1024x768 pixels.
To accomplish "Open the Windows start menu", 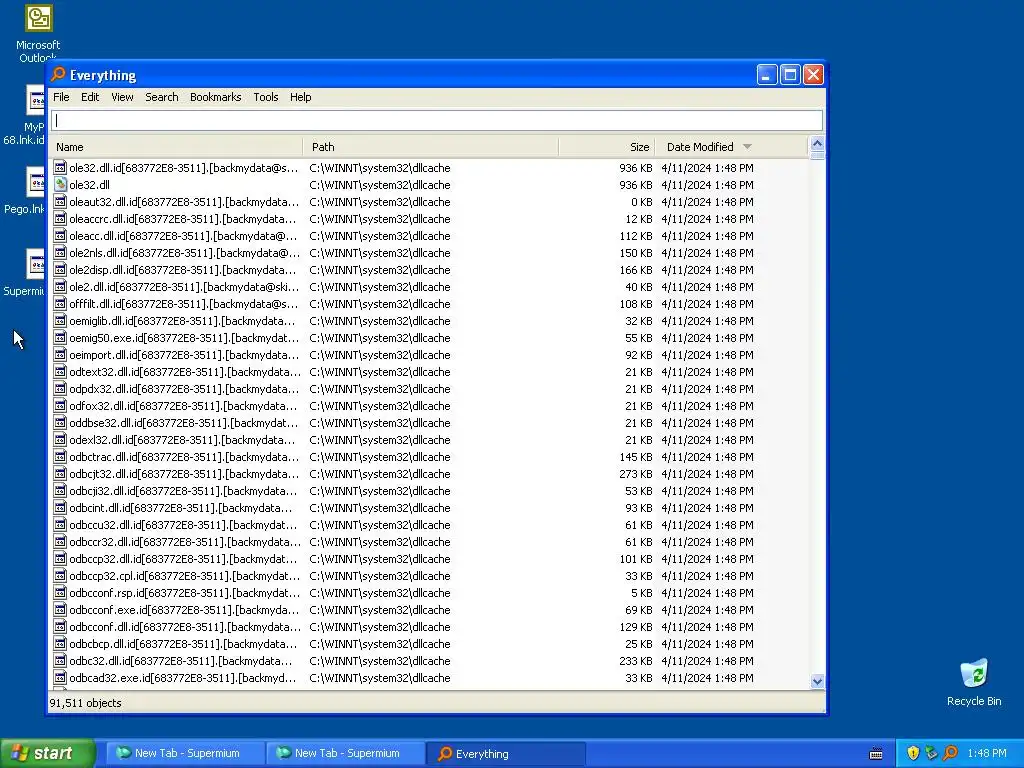I will coord(48,753).
